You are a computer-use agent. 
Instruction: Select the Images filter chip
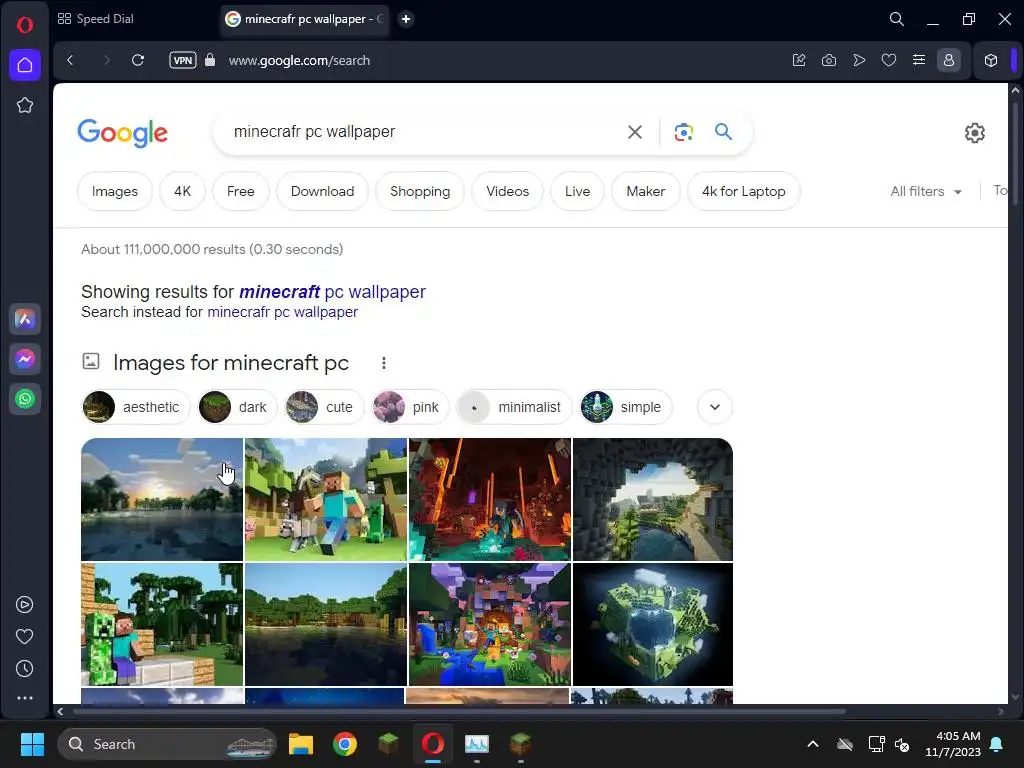[x=115, y=191]
